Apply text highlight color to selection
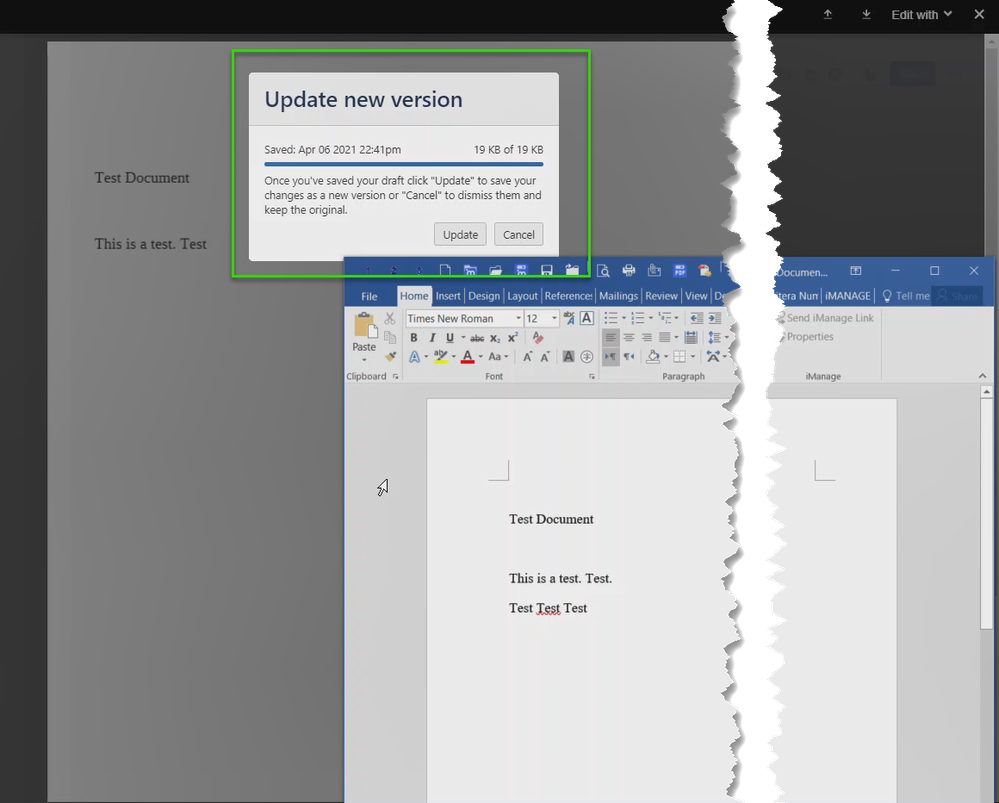The image size is (999, 803). pos(441,356)
